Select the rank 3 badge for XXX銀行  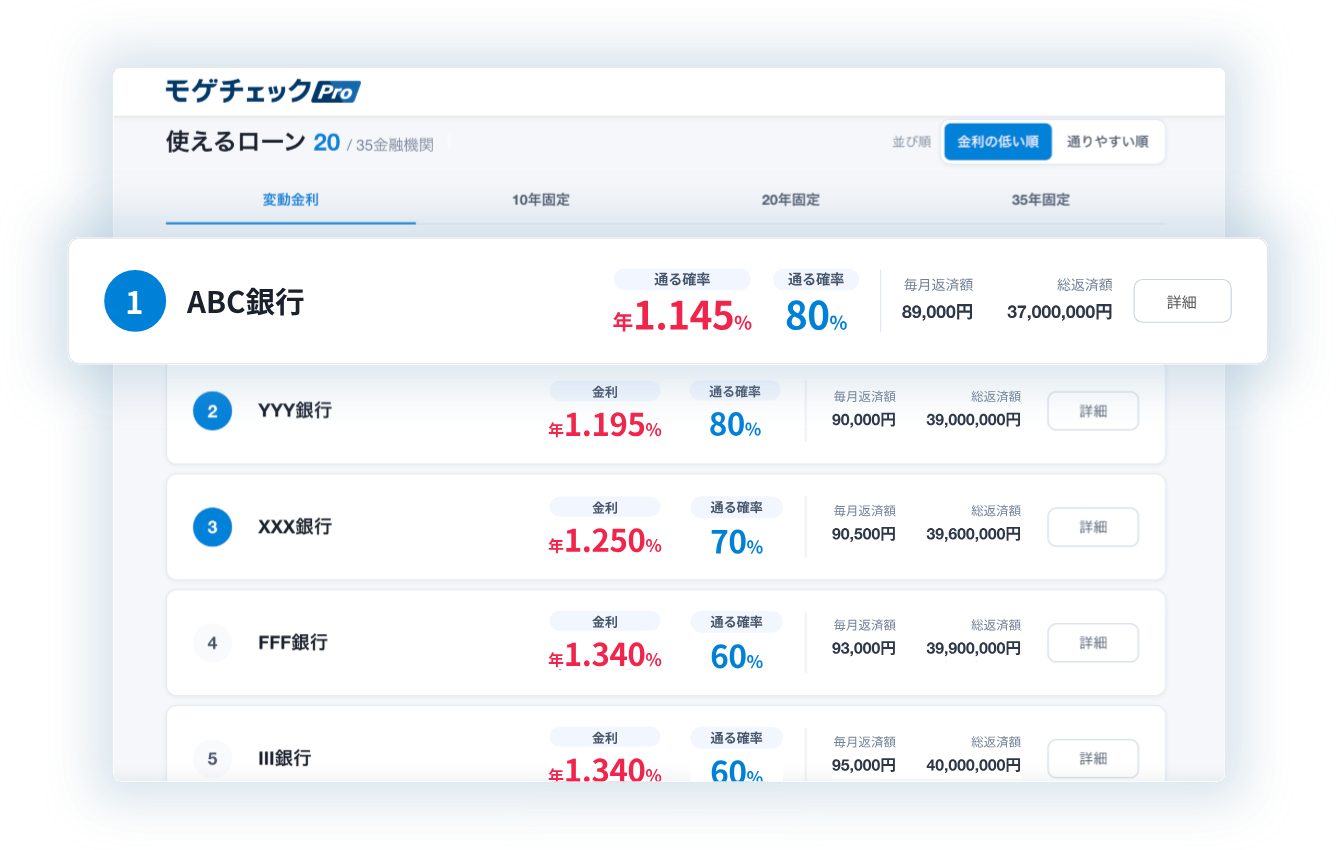pos(212,527)
